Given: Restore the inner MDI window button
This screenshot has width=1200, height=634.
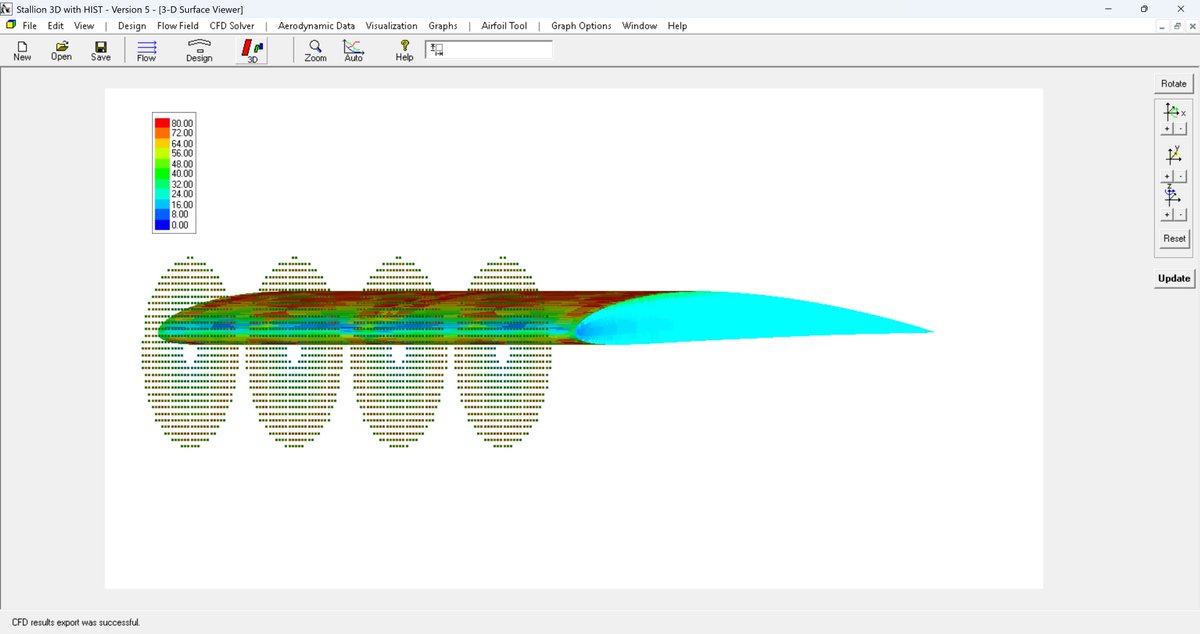Looking at the screenshot, I should 1177,26.
